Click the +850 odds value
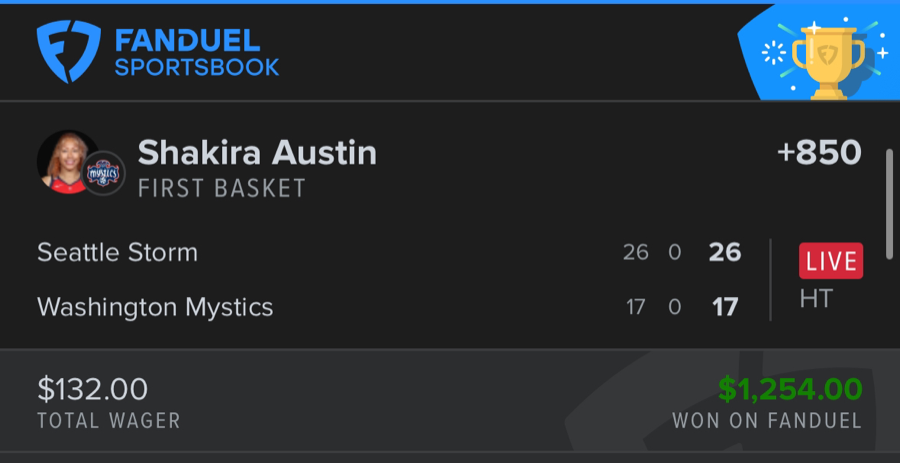Viewport: 900px width, 463px height. click(x=818, y=153)
